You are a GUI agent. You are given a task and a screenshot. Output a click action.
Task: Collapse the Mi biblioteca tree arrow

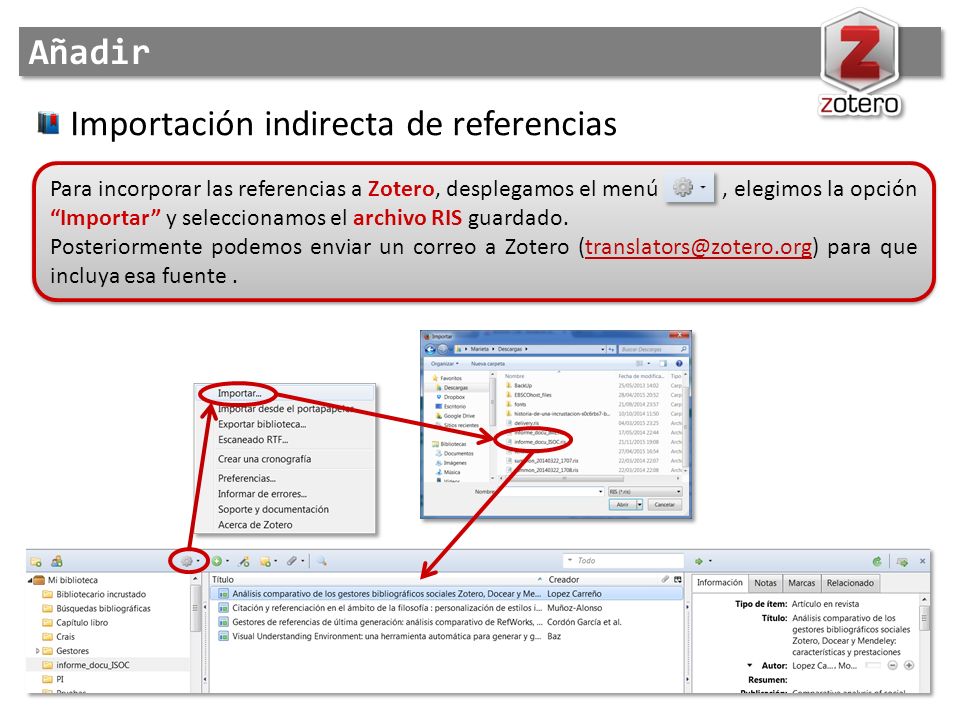29,580
